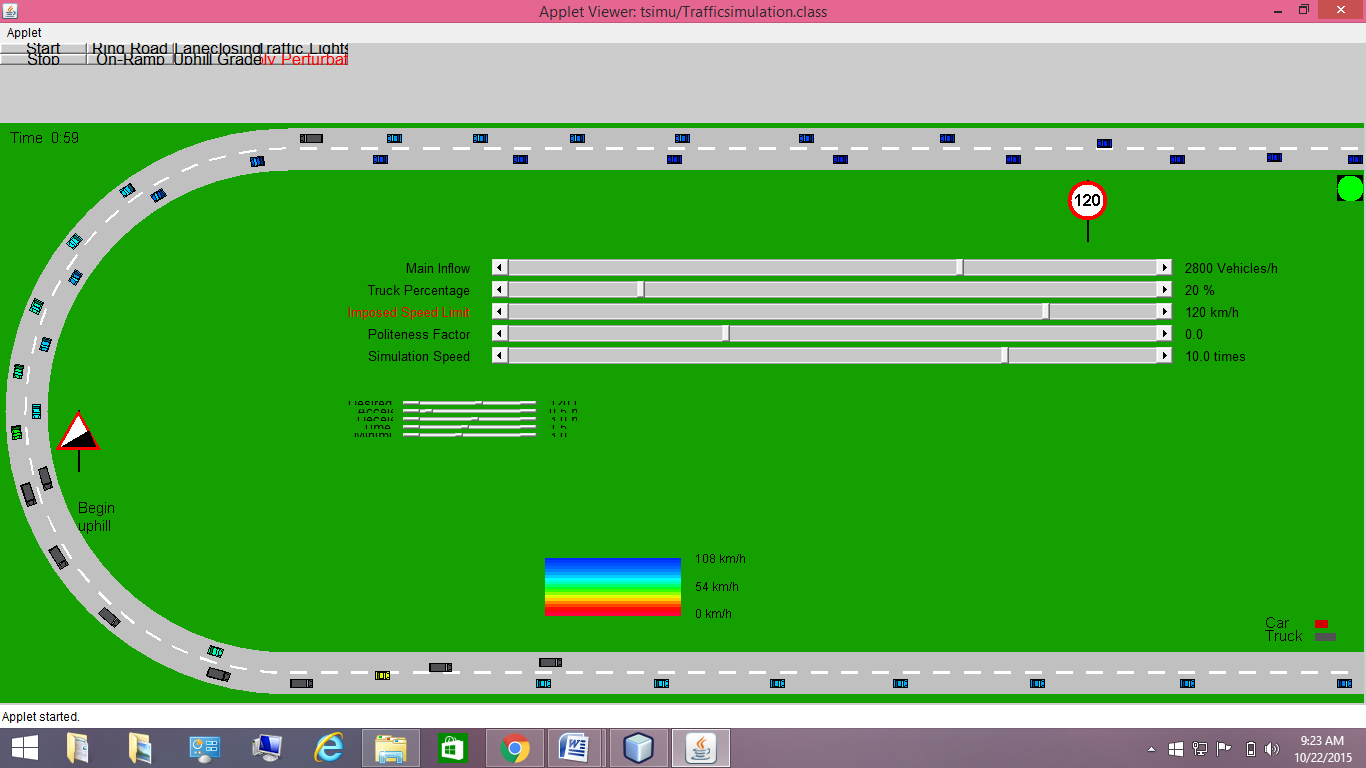1366x768 pixels.
Task: Click the green traffic light indicator
Action: (1350, 188)
